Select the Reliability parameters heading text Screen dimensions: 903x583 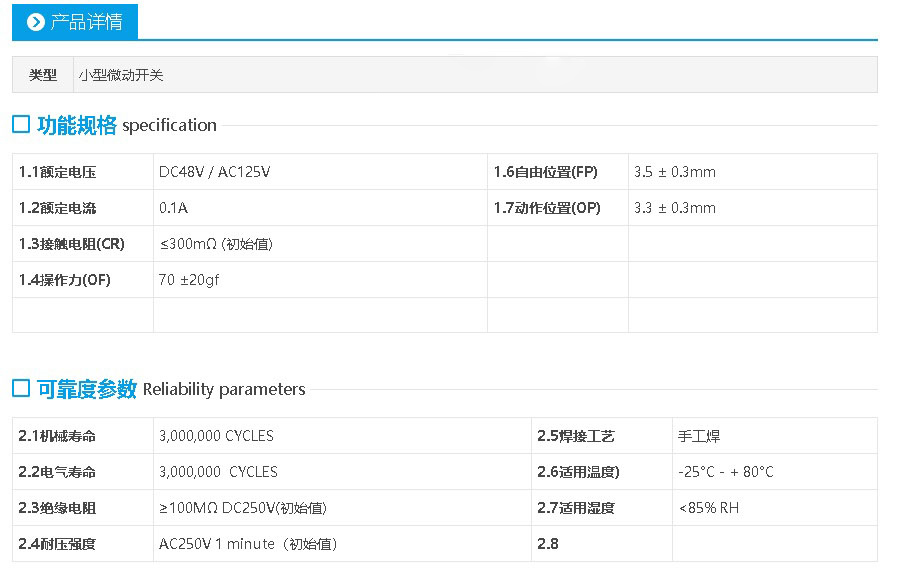[224, 389]
